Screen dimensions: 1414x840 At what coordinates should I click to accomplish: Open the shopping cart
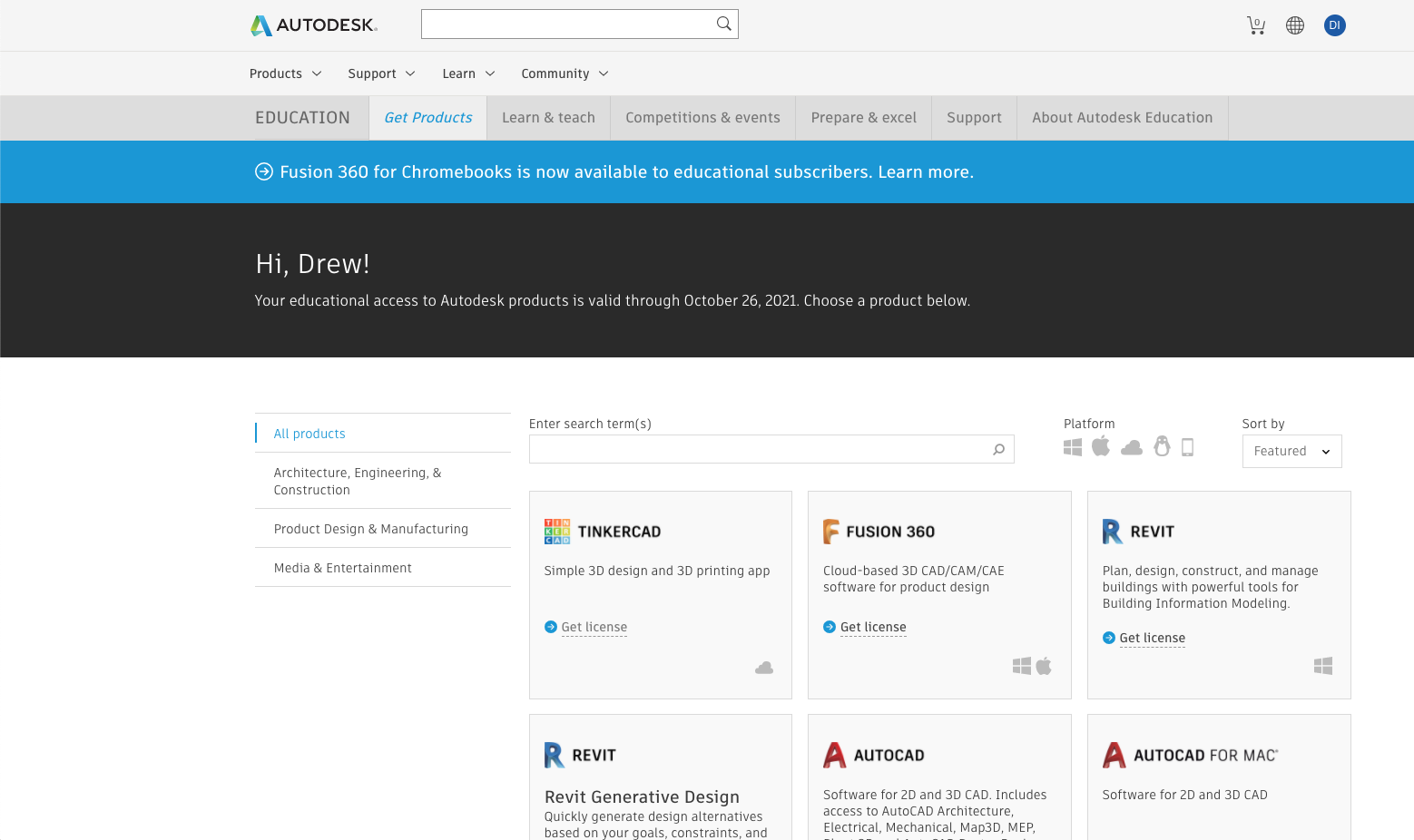point(1256,24)
